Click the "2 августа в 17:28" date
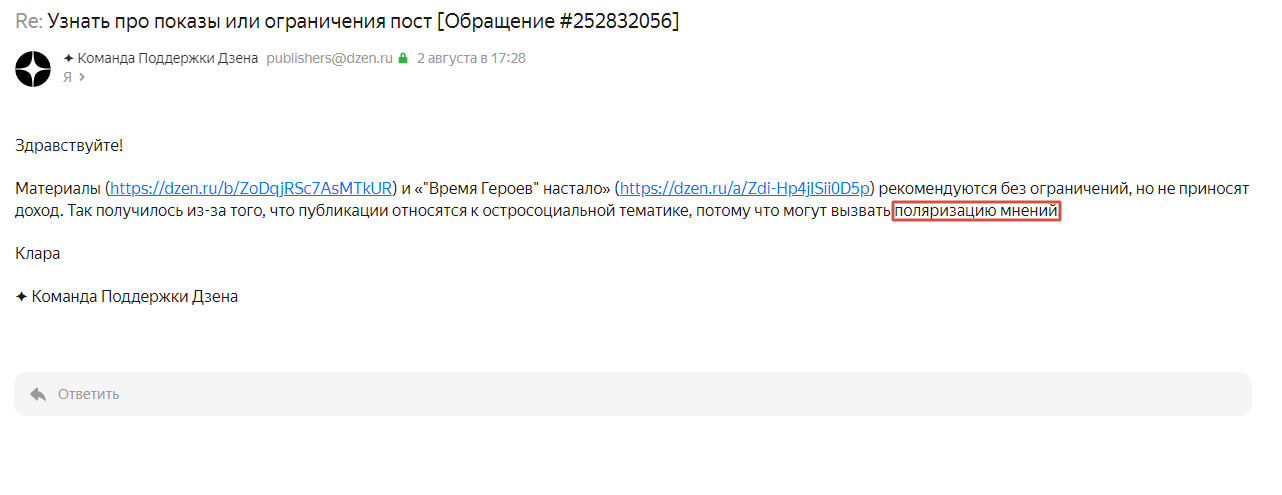The image size is (1282, 495). [471, 58]
